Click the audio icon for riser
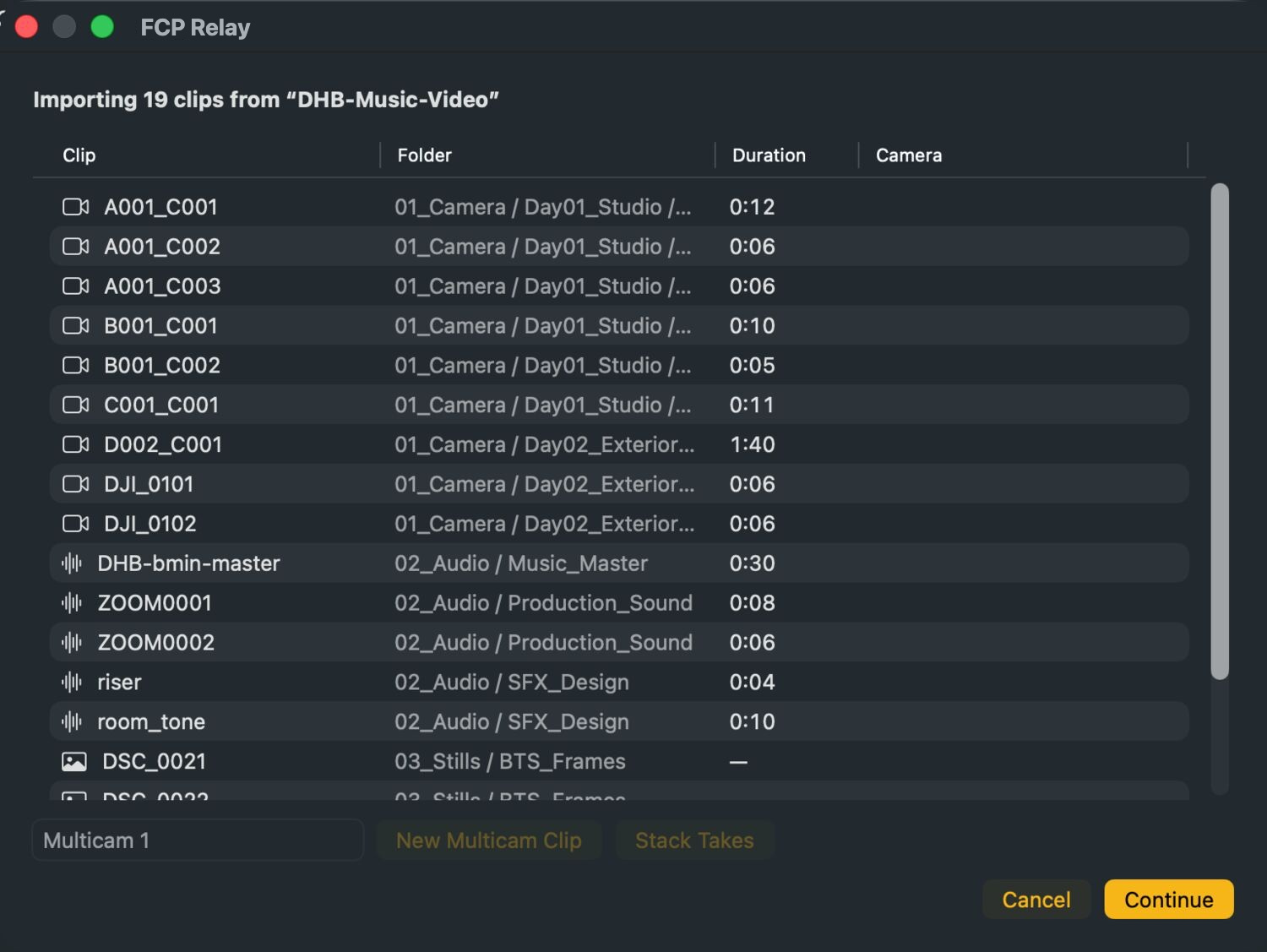The image size is (1267, 952). coord(72,683)
